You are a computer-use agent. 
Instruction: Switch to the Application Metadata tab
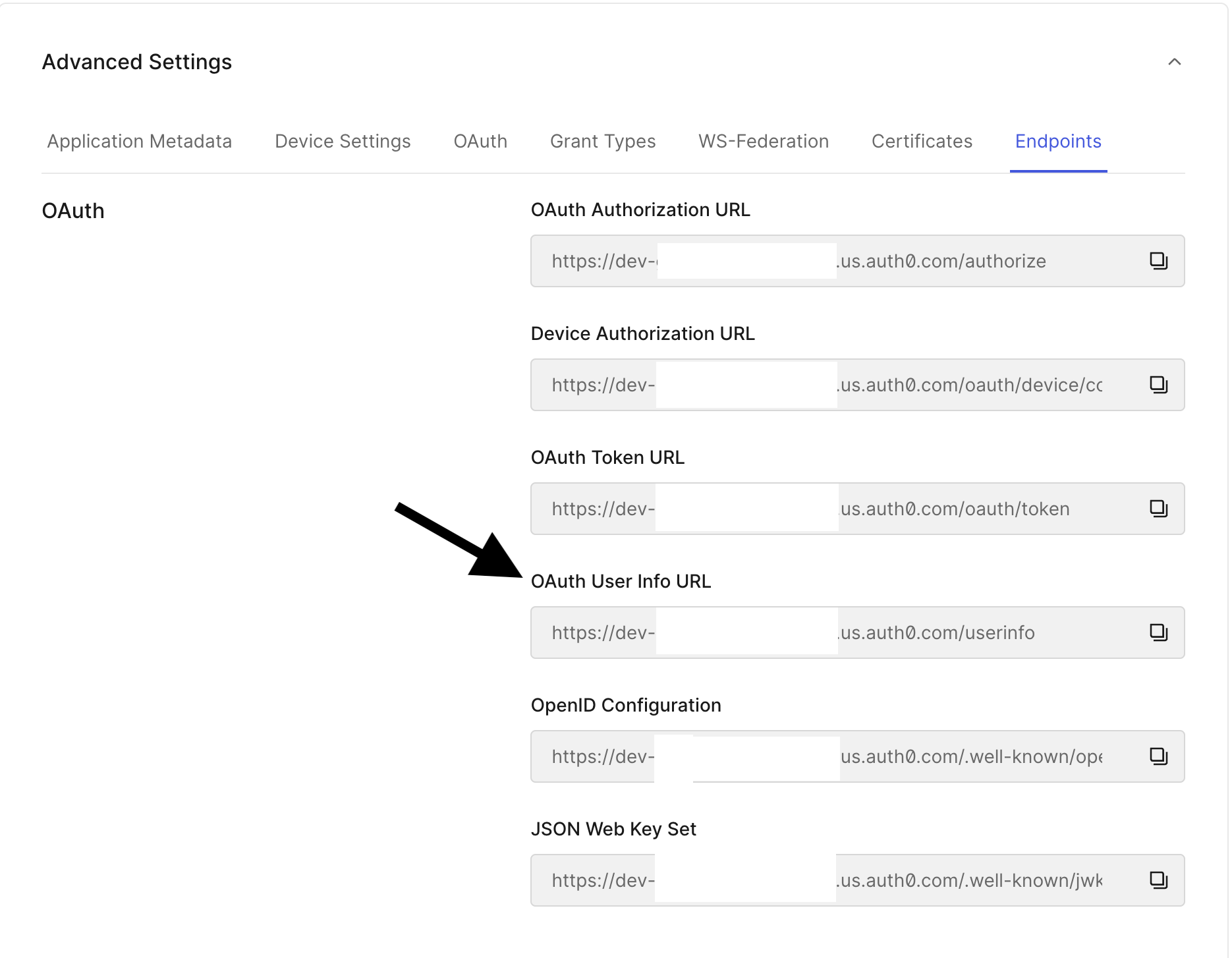(x=139, y=141)
